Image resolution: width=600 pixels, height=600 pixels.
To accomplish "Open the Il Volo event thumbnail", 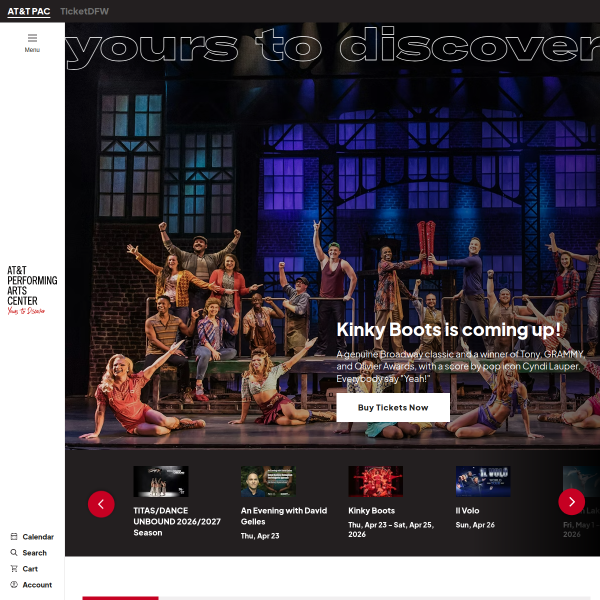I will (483, 481).
